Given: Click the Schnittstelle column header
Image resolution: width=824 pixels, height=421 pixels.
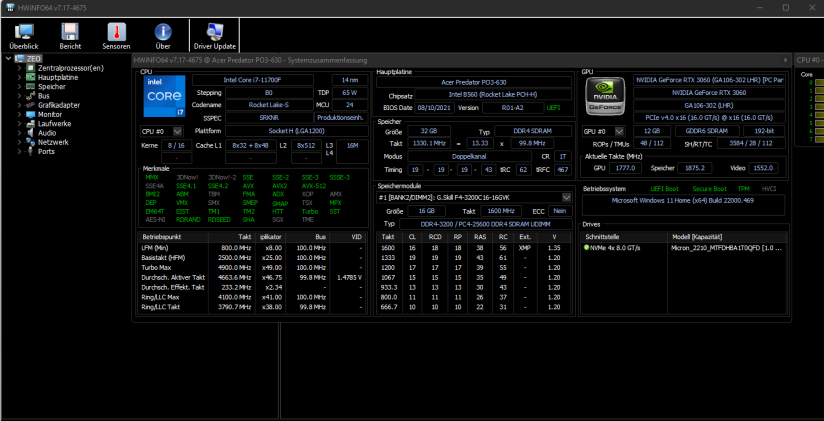Looking at the screenshot, I should point(624,237).
